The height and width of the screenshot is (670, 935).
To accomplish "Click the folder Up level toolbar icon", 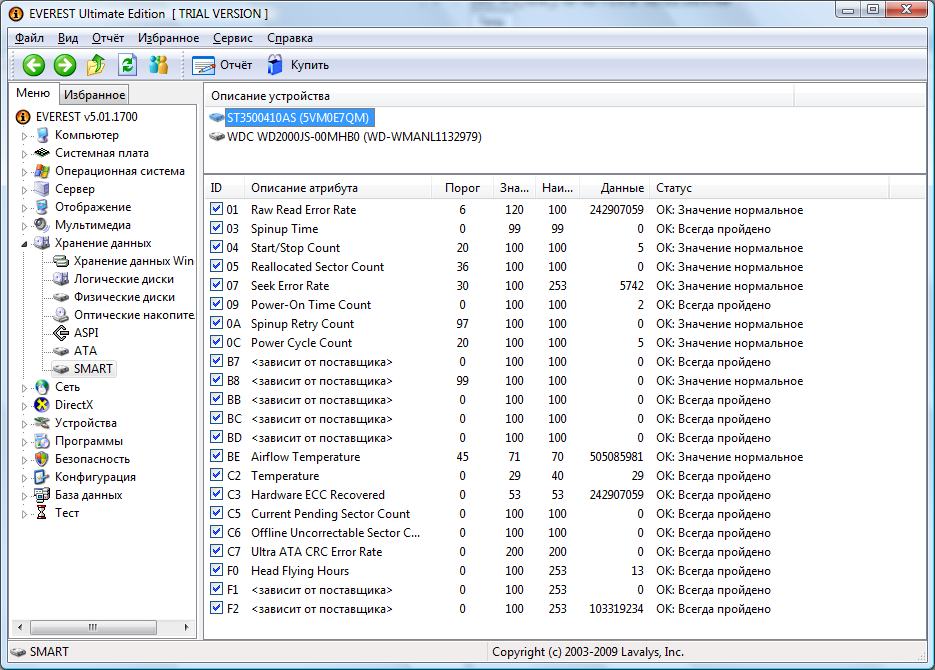I will point(96,65).
